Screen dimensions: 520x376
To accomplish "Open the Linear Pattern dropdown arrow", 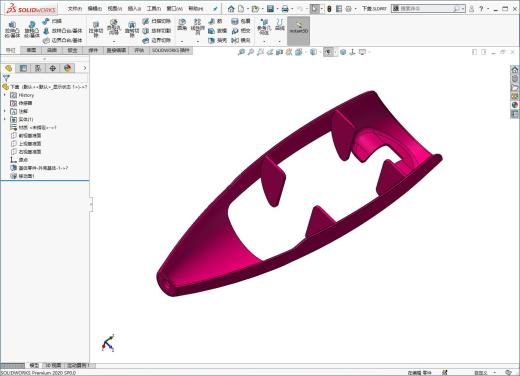I will coord(197,41).
